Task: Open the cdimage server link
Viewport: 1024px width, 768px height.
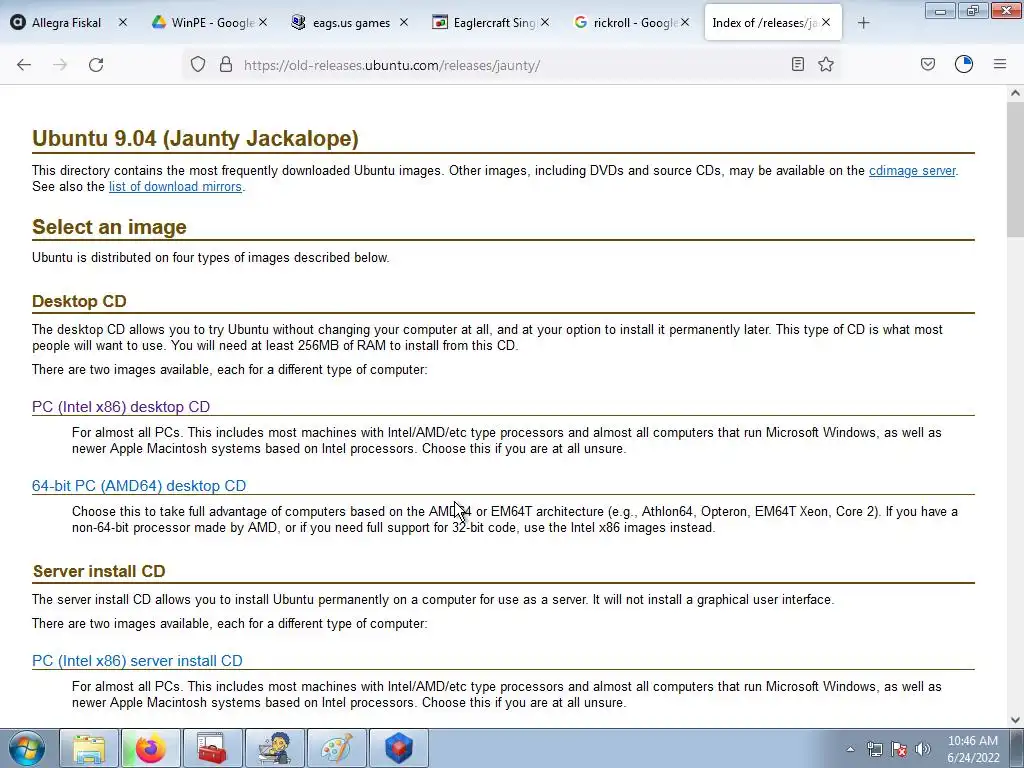Action: click(912, 170)
